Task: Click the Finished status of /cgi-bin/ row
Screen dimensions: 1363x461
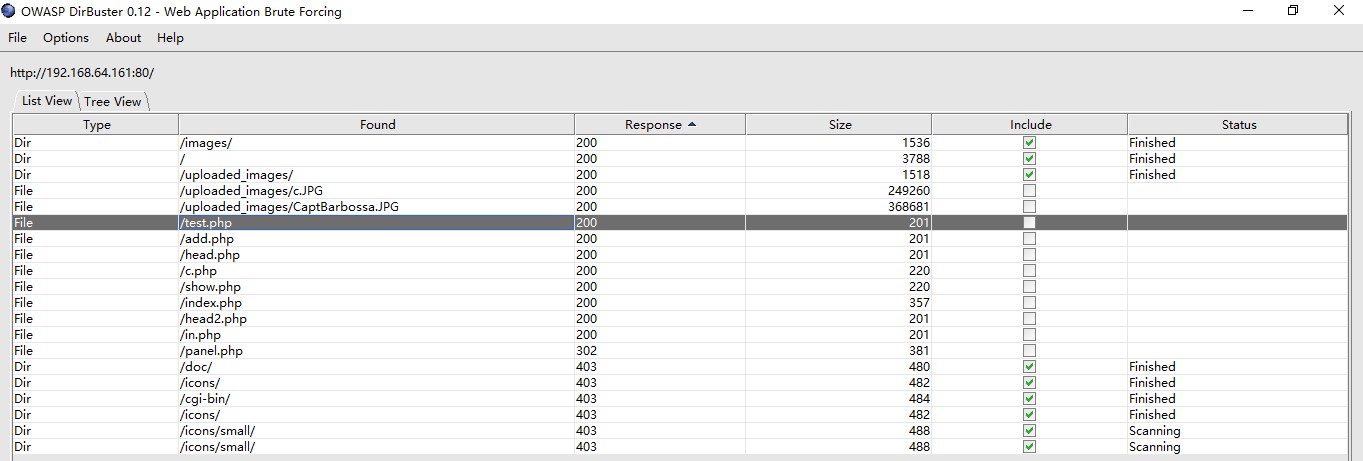Action: coord(1152,399)
